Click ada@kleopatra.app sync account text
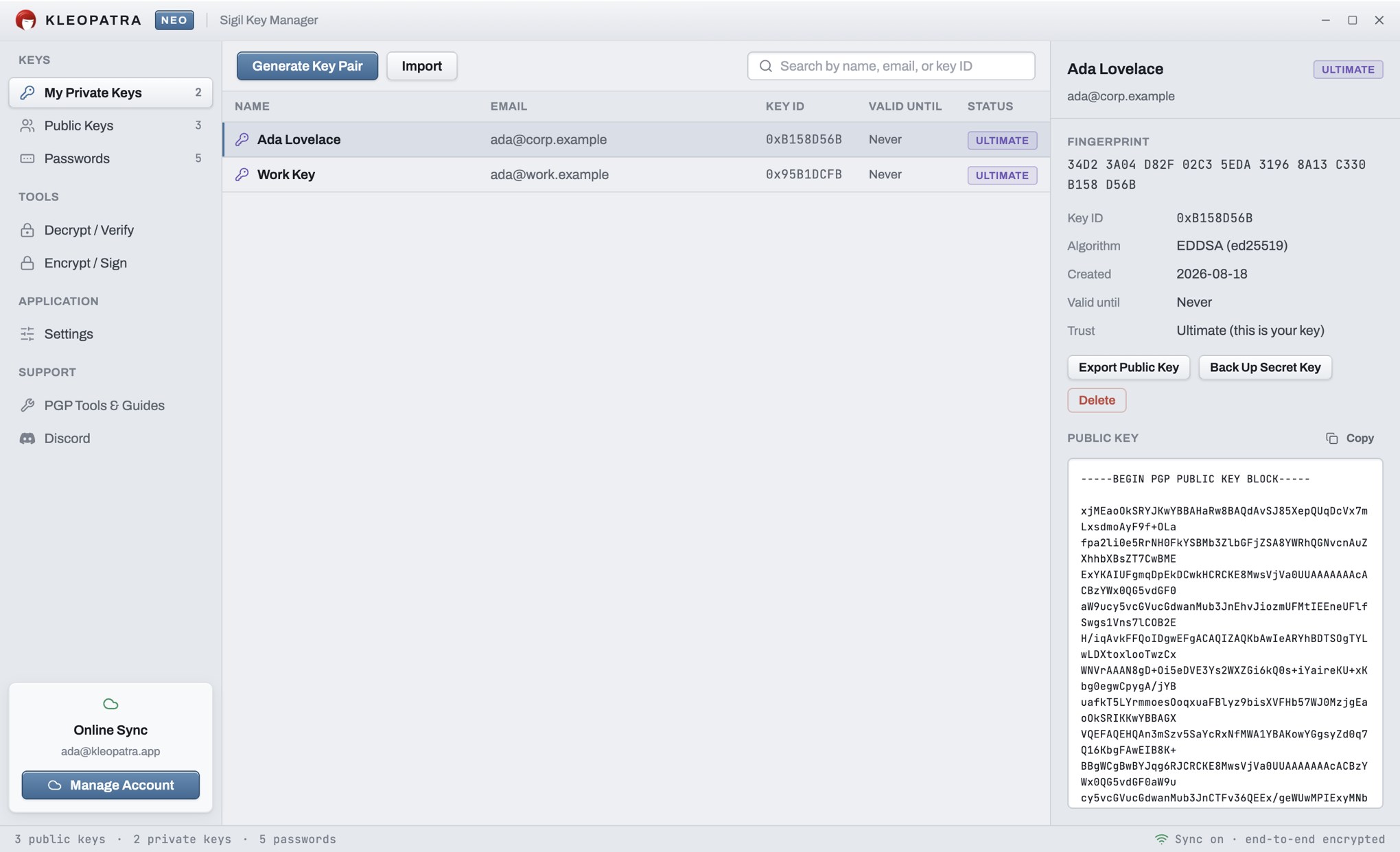 (110, 751)
